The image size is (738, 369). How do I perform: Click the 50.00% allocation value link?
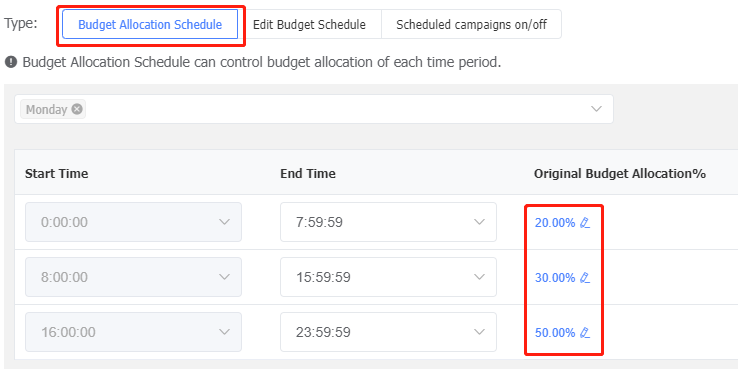tap(555, 333)
